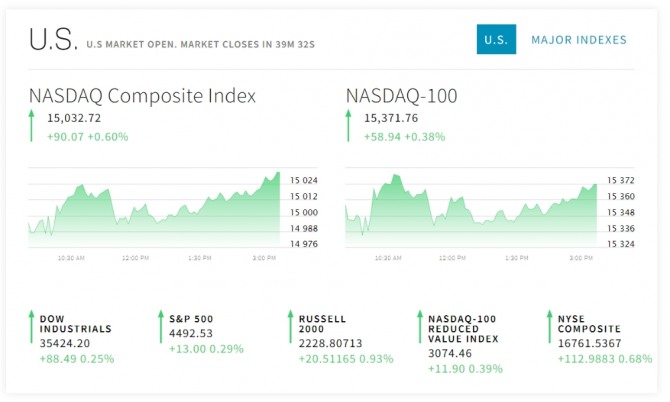Click the NASDAQ Composite Index area chart
The width and height of the screenshot is (670, 402).
155,210
